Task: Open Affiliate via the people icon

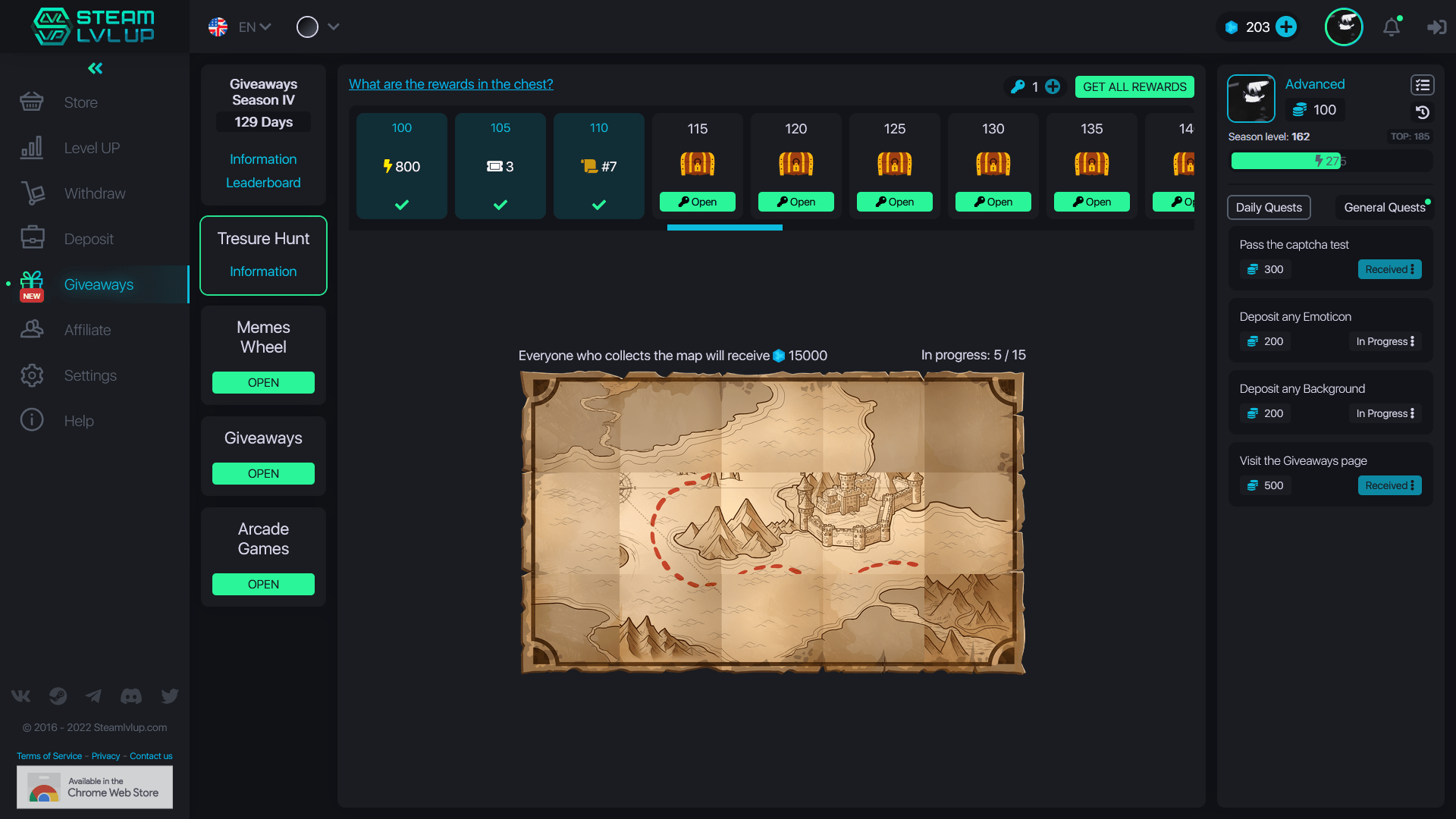Action: pyautogui.click(x=32, y=329)
